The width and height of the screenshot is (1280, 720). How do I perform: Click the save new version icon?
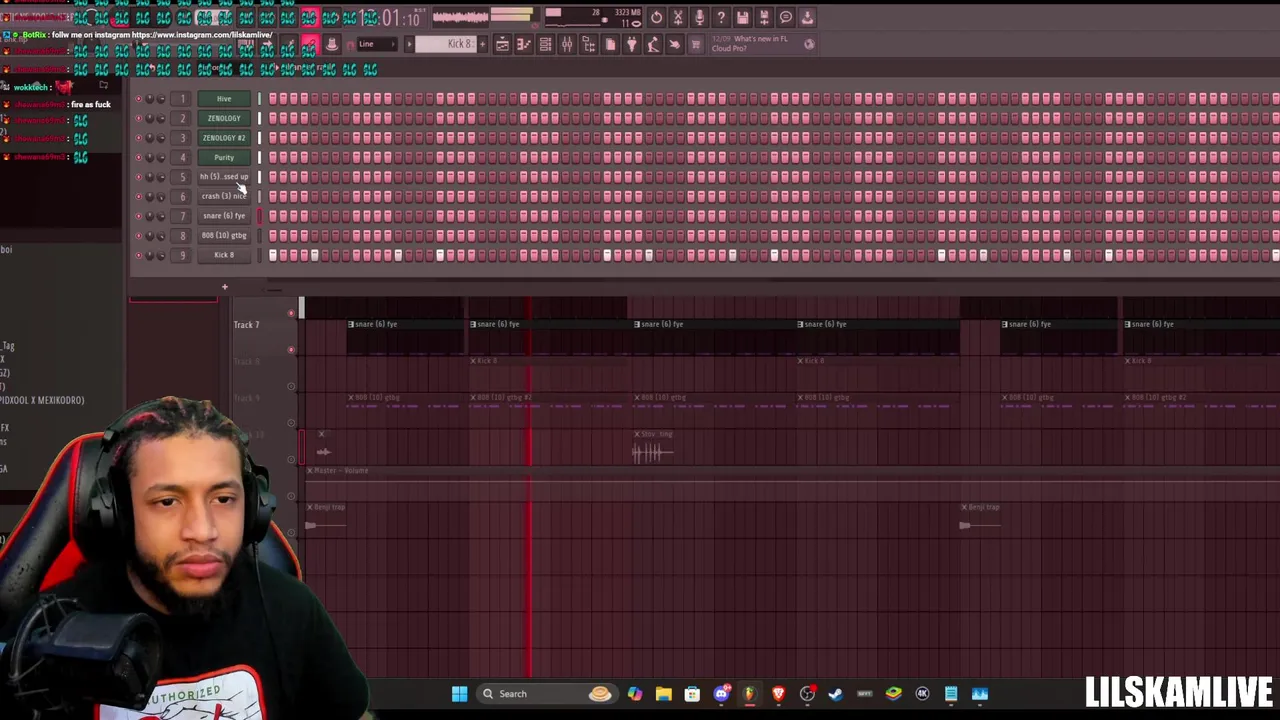[764, 17]
